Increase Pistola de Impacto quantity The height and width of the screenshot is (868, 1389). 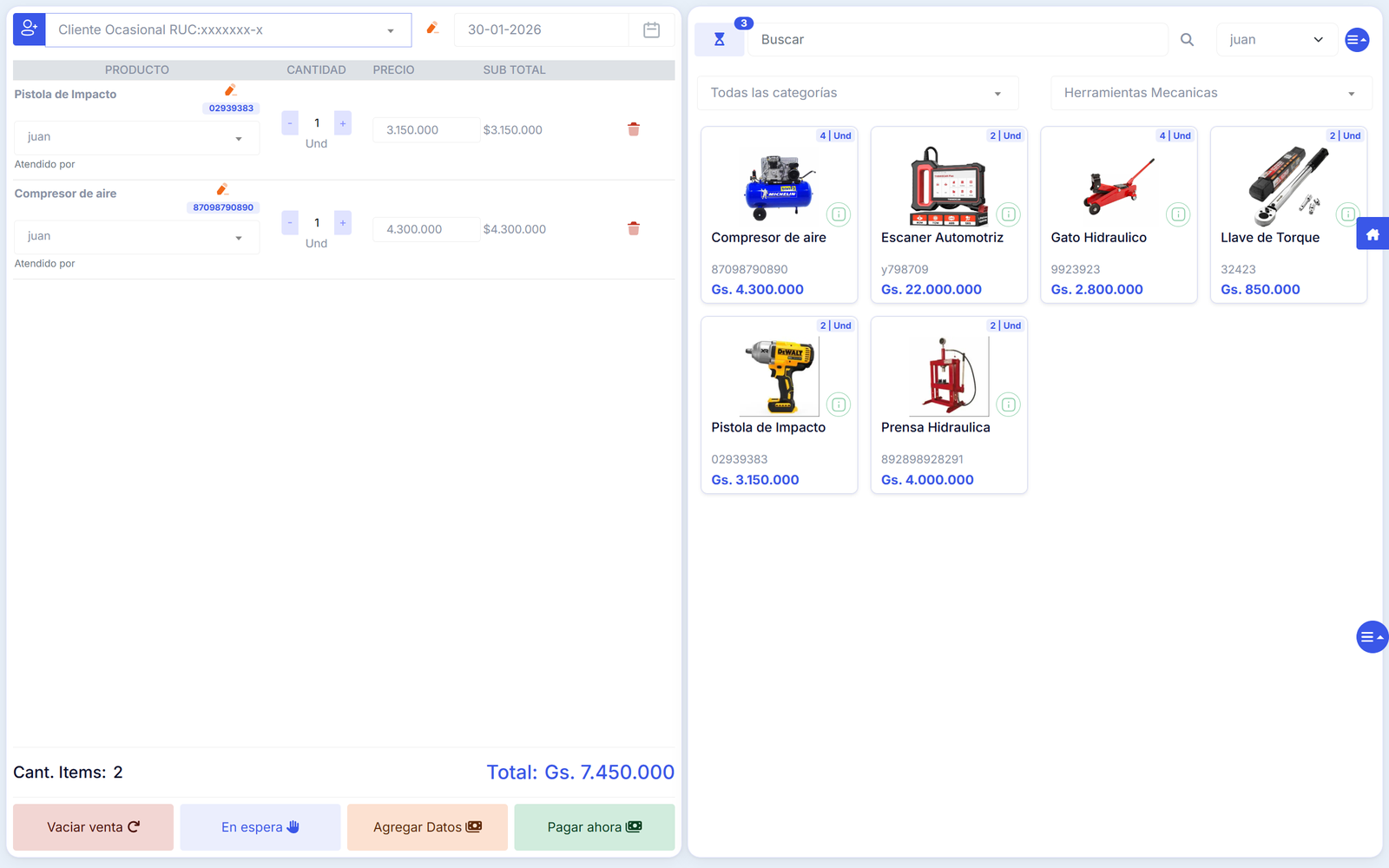pos(343,123)
